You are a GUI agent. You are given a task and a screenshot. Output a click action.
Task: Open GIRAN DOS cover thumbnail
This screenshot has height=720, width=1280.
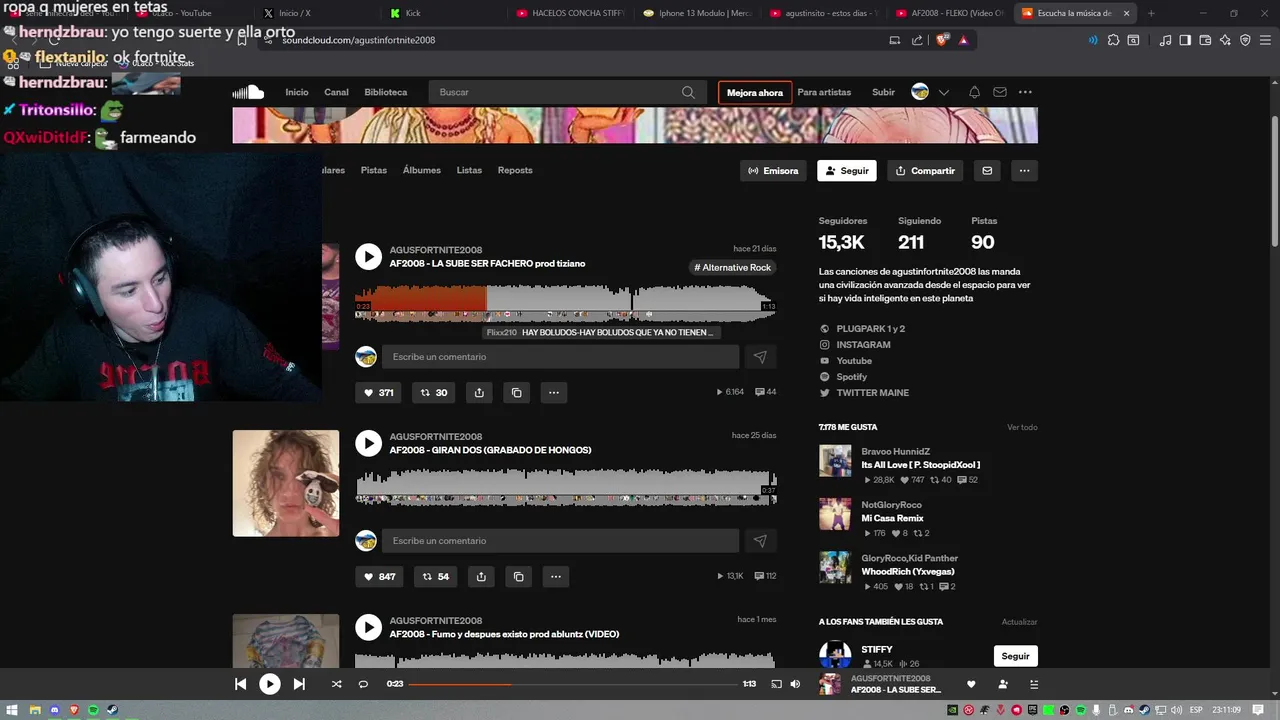pos(286,483)
